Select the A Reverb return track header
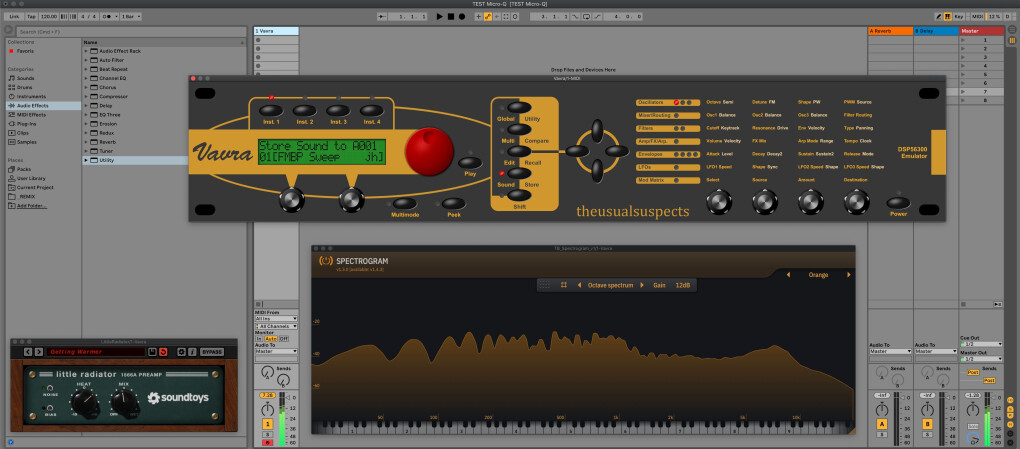 click(891, 31)
